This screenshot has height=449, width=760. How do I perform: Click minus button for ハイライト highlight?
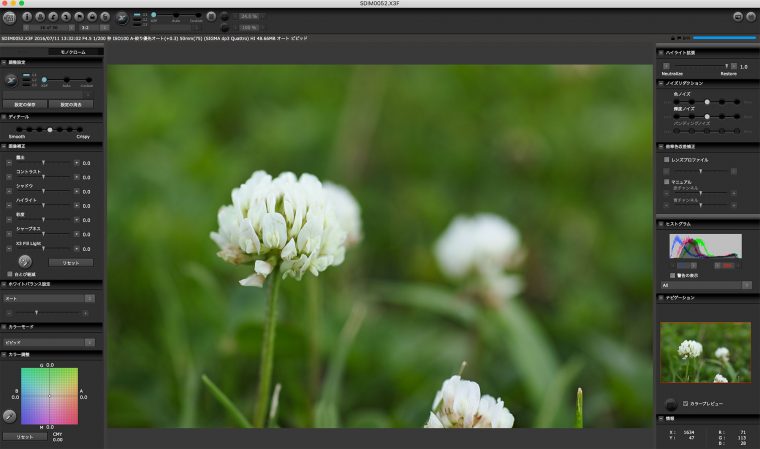tap(9, 206)
